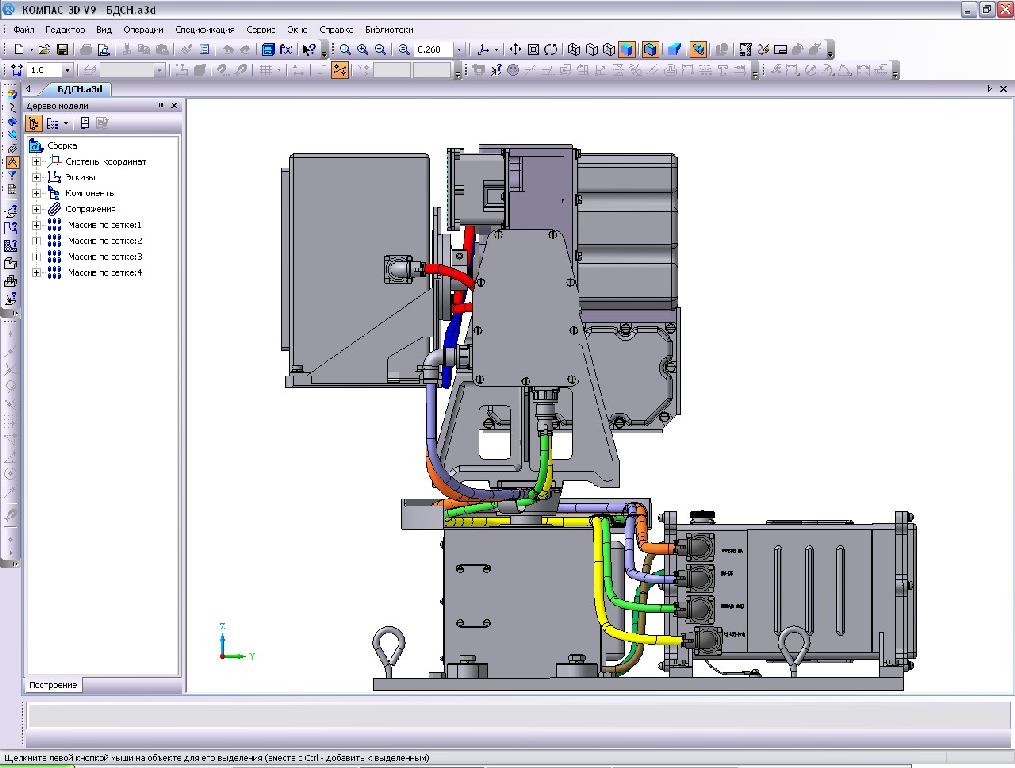This screenshot has height=768, width=1015.
Task: Open the Операции menu
Action: tap(143, 30)
